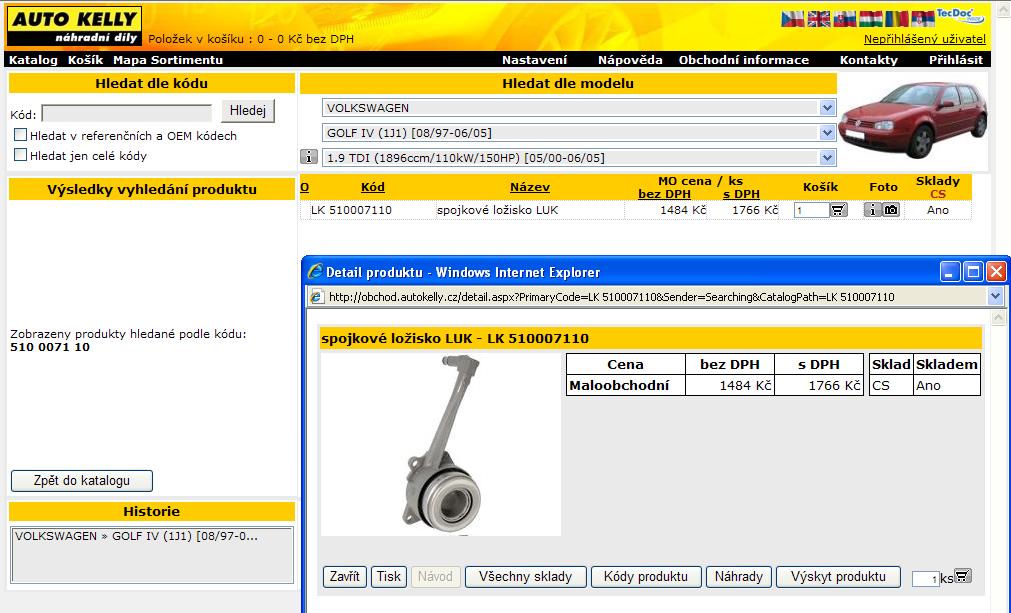Image resolution: width=1011 pixels, height=613 pixels.
Task: Open the camera photo icon for LK 510007110
Action: pyautogui.click(x=890, y=209)
